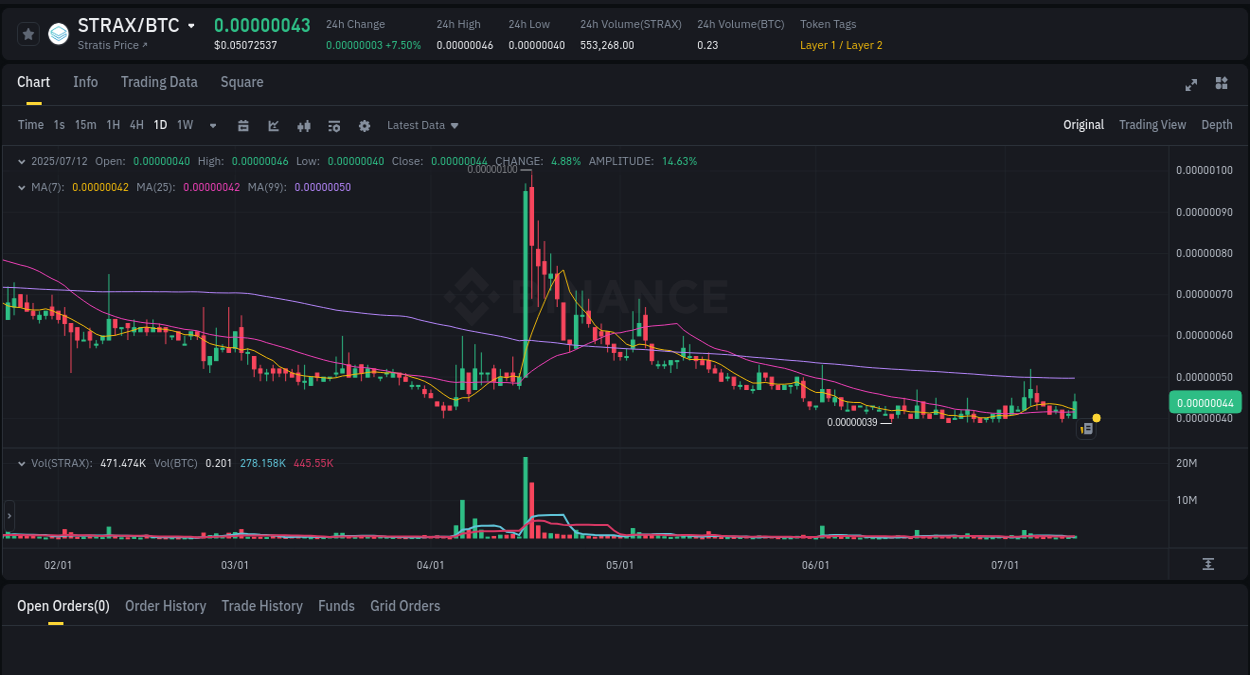The height and width of the screenshot is (675, 1250).
Task: Open the Latest Data dropdown
Action: point(422,125)
